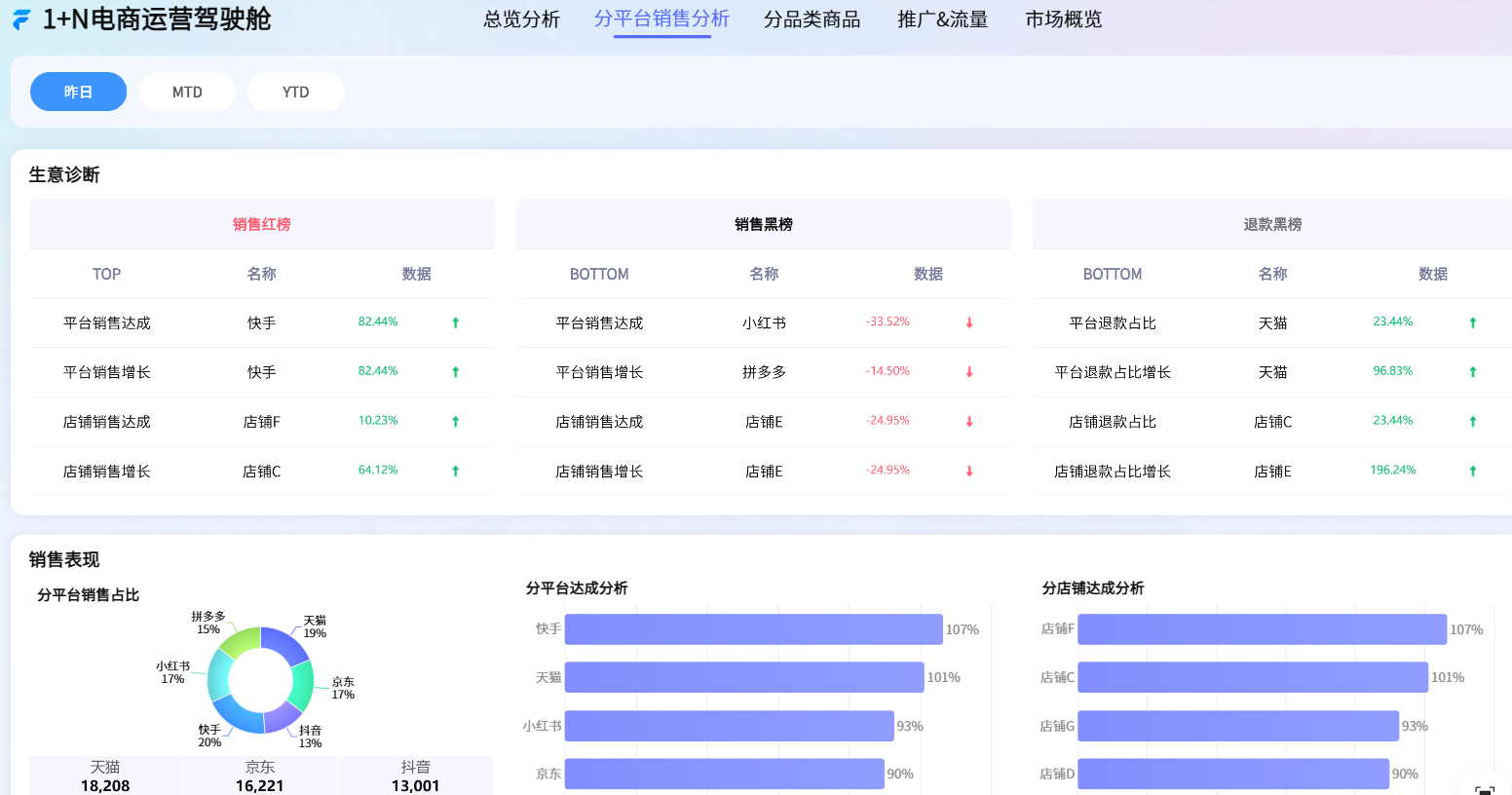Open the 市场概览 tab

tap(1063, 19)
